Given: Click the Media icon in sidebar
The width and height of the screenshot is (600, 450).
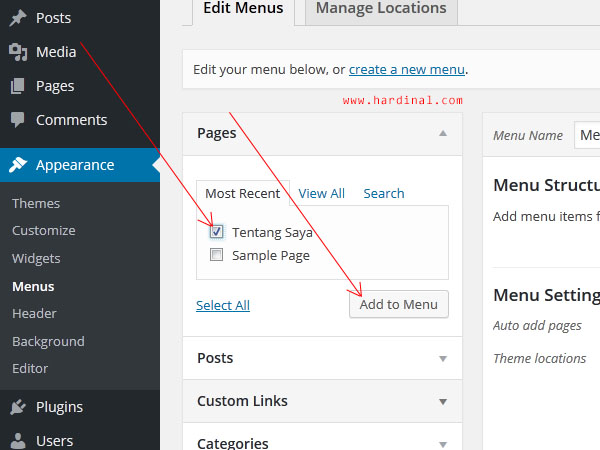Looking at the screenshot, I should click(18, 52).
